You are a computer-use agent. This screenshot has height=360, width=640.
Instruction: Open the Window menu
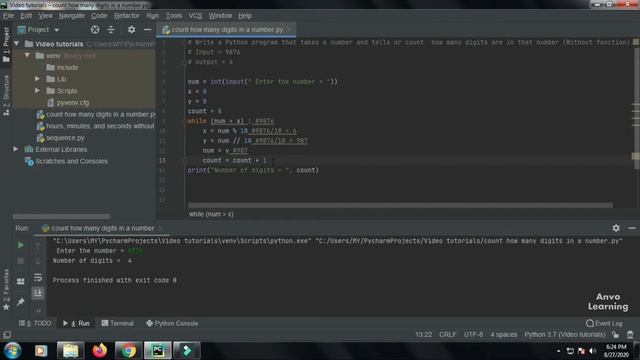click(x=220, y=16)
